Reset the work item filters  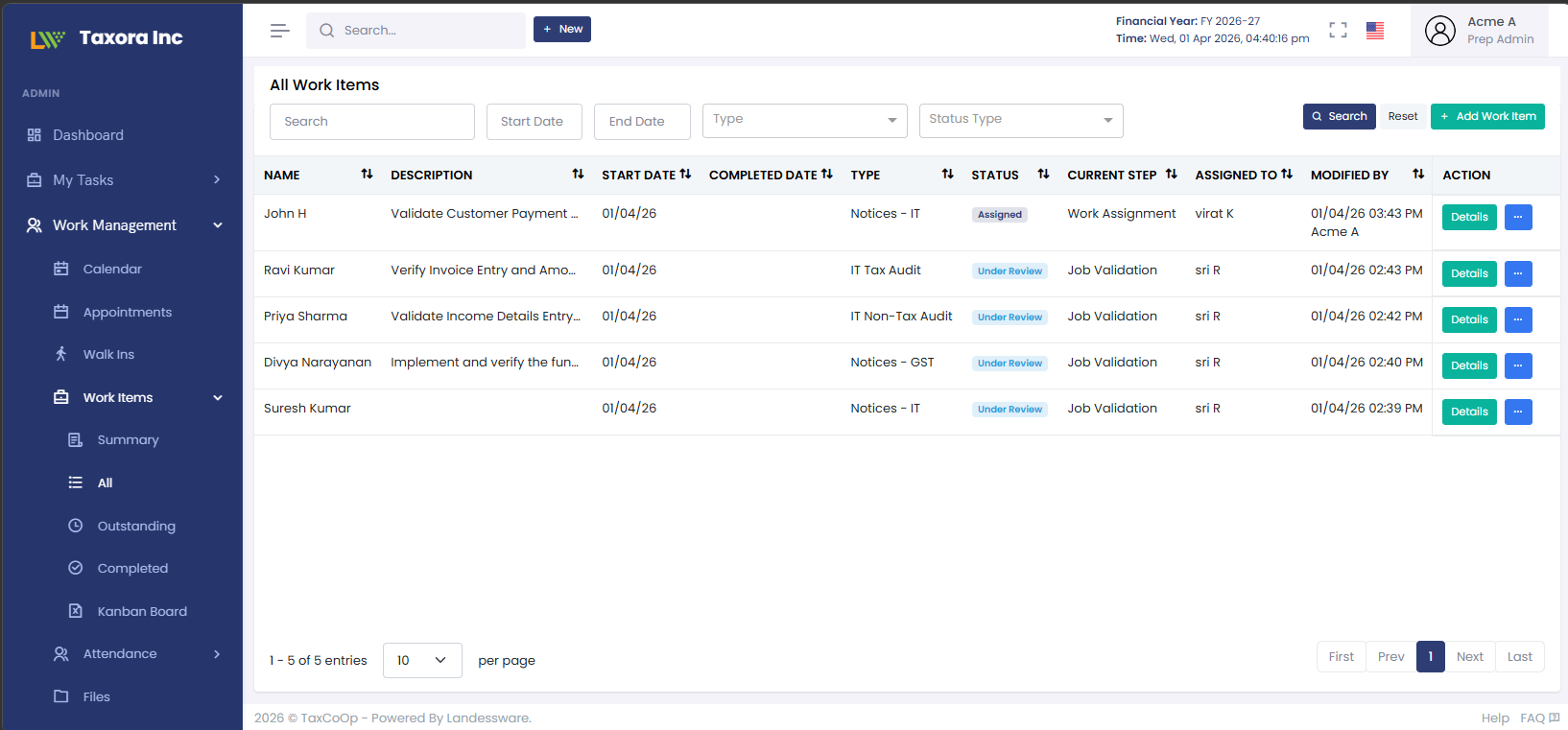coord(1403,116)
